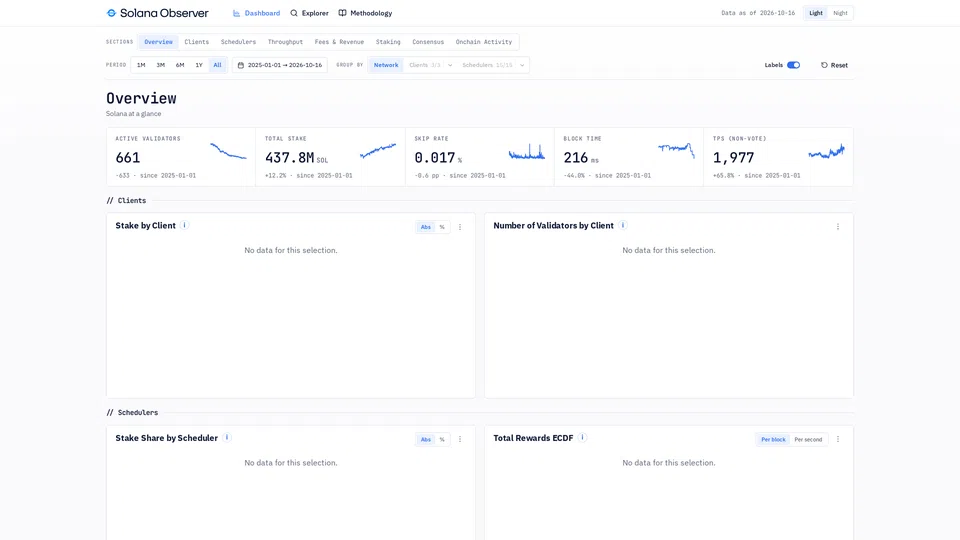Show info for Total Rewards ECDF
This screenshot has width=960, height=540.
[582, 438]
